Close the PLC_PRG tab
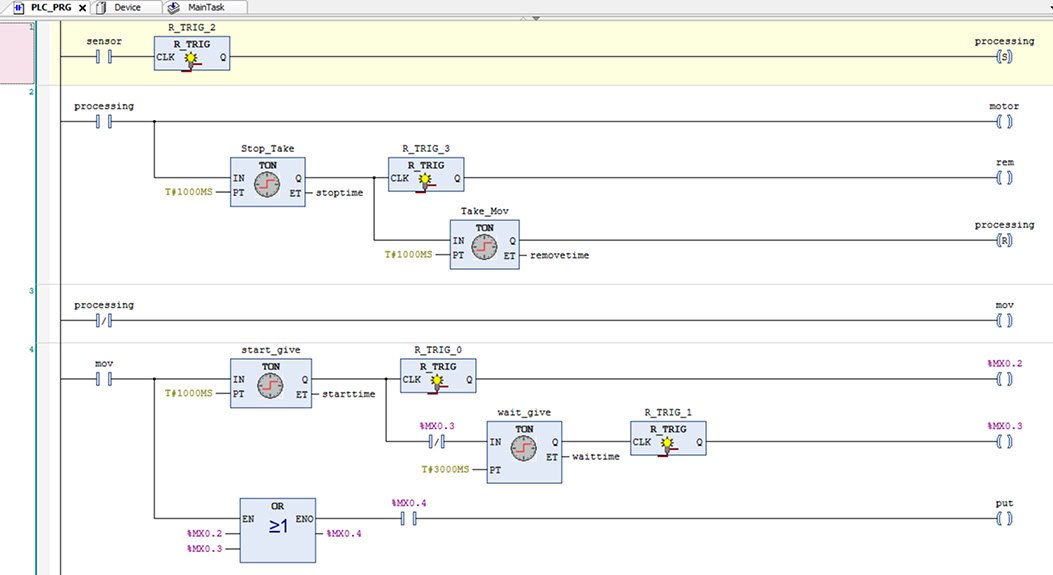 click(82, 8)
